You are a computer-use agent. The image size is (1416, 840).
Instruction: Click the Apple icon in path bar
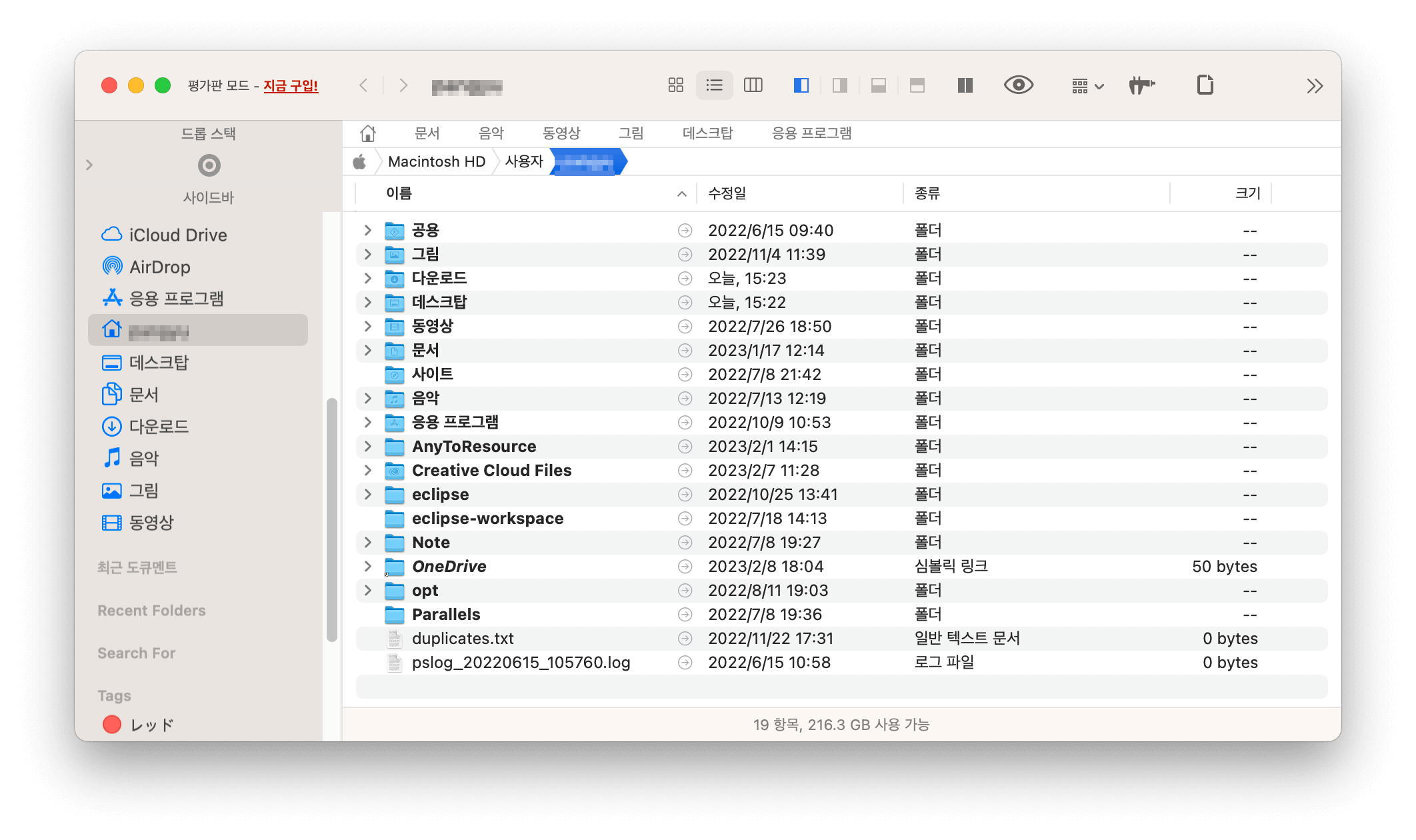click(359, 162)
